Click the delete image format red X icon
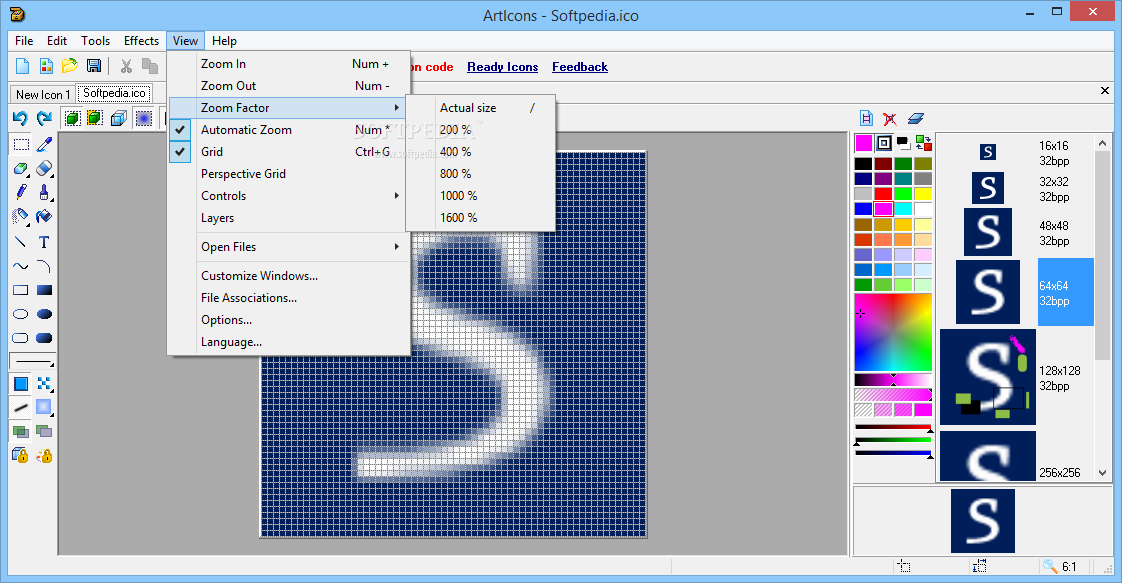The image size is (1122, 583). pyautogui.click(x=889, y=118)
